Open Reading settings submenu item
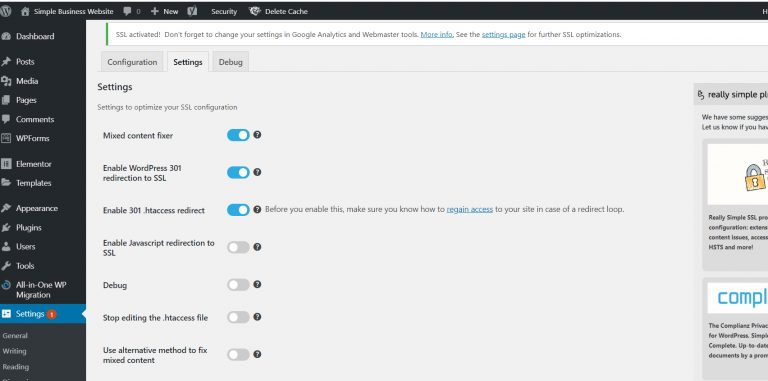768x381 pixels. coord(16,367)
